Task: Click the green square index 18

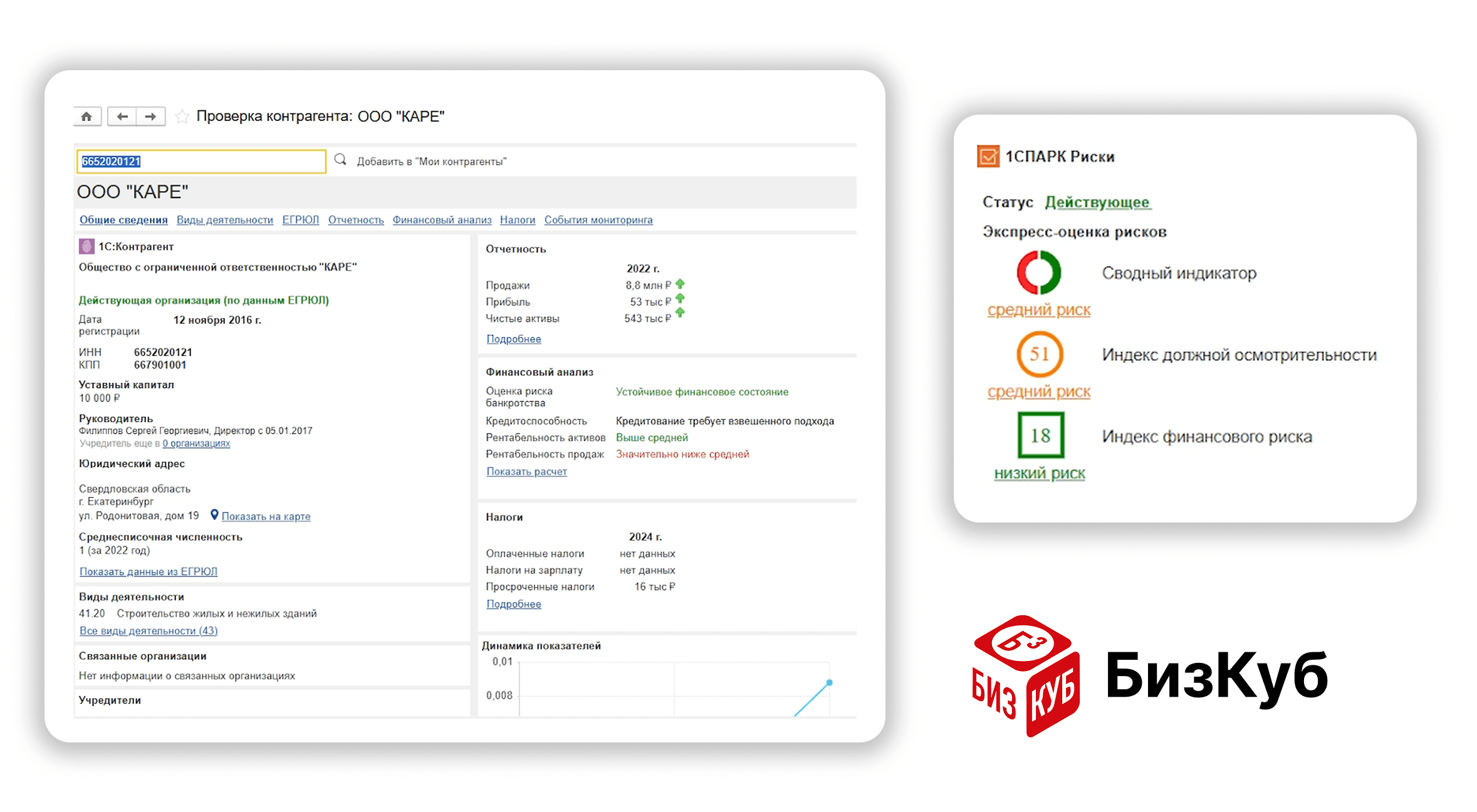Action: coord(1040,435)
